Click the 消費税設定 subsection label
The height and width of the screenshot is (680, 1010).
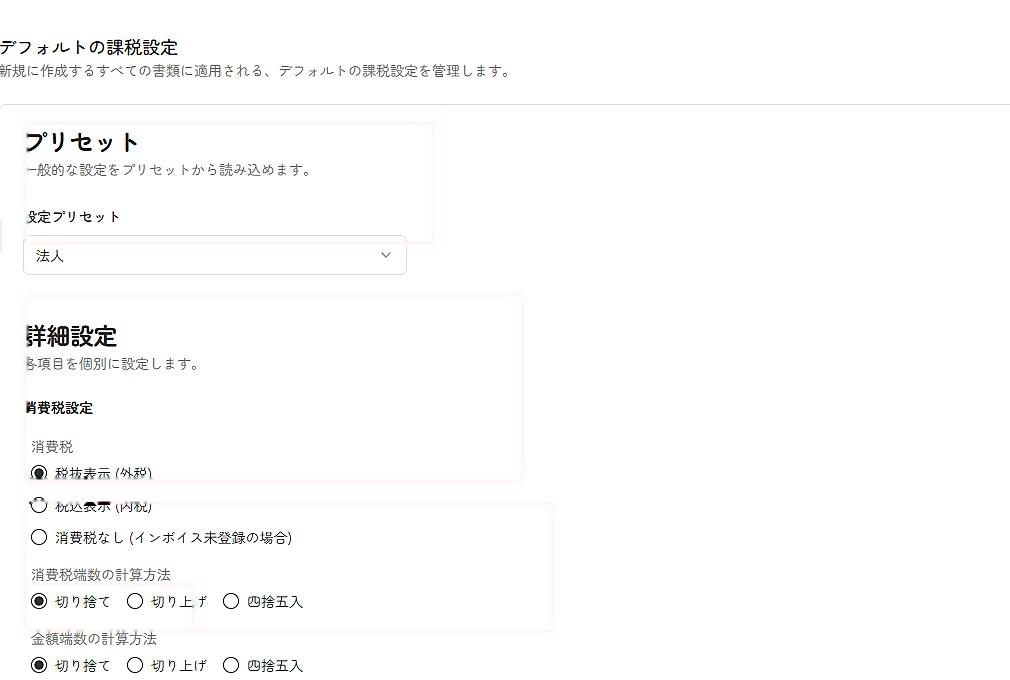pos(59,407)
